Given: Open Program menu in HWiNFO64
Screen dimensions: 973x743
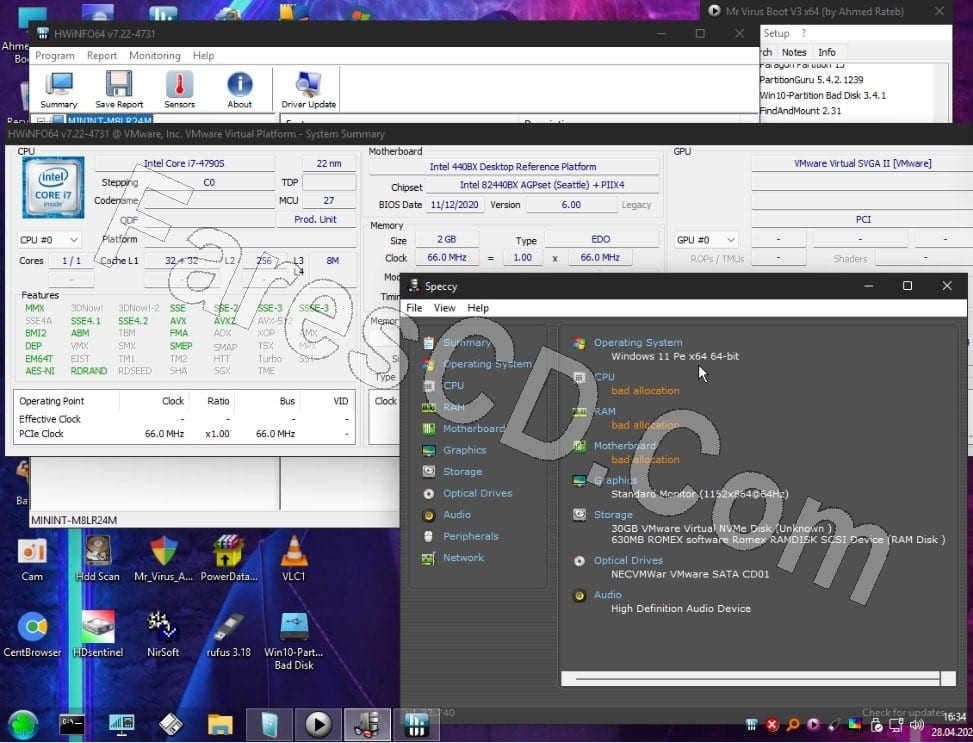Looking at the screenshot, I should click(x=55, y=56).
